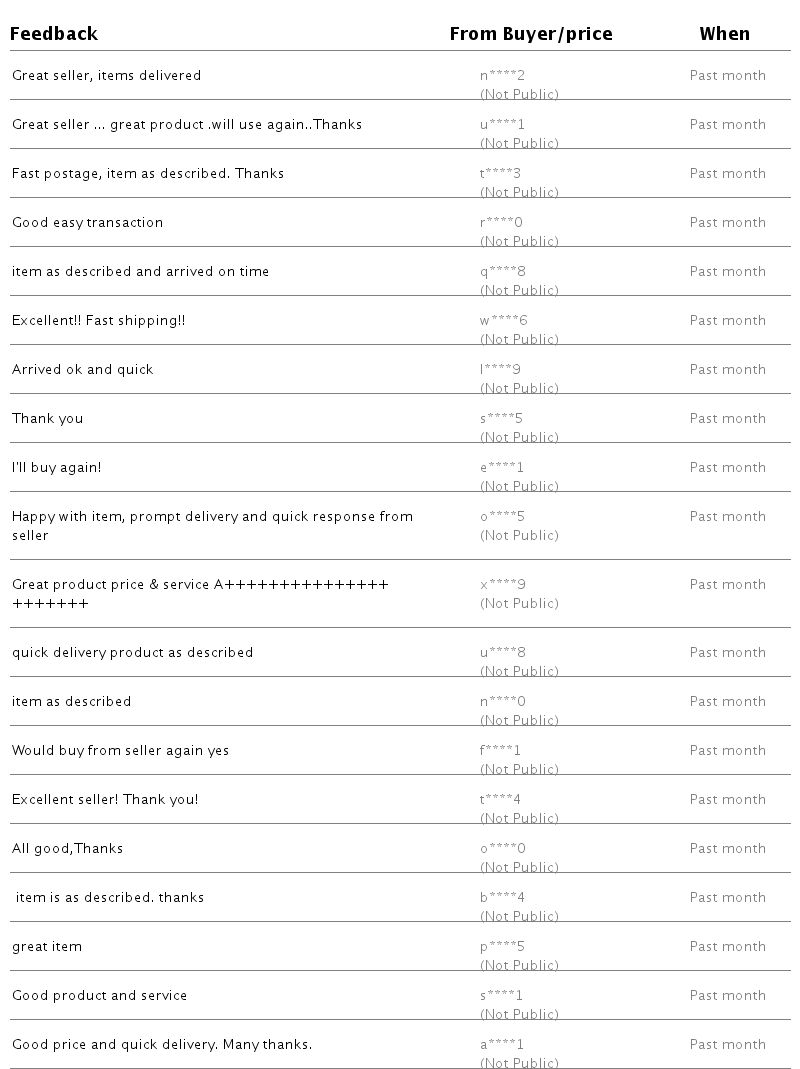Click buyer u****1's username

point(502,125)
